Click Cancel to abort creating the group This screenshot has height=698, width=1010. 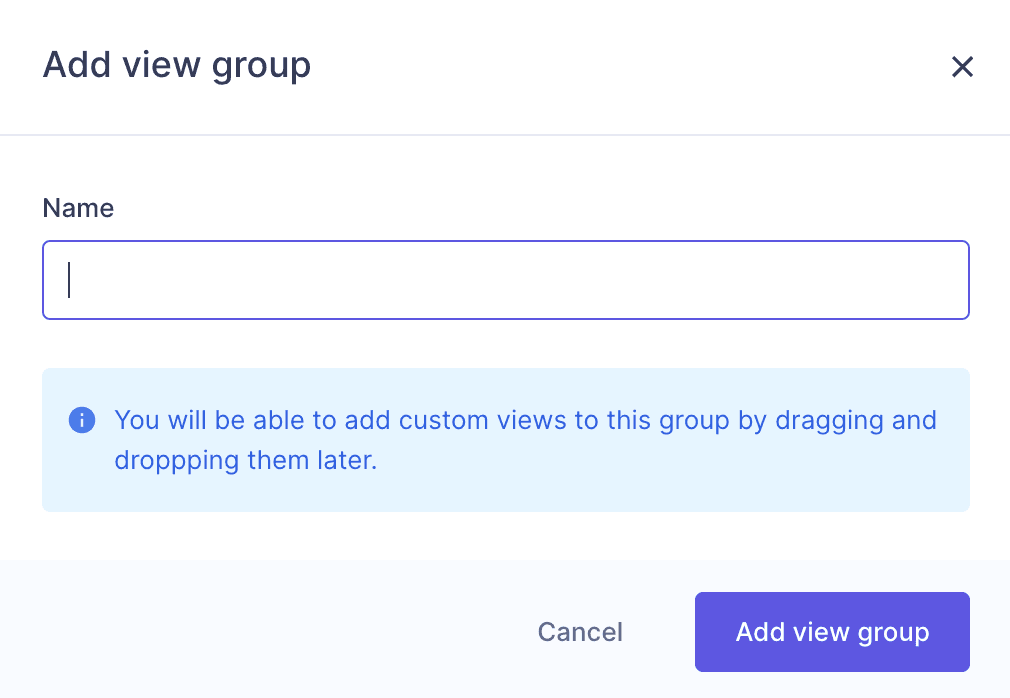580,632
